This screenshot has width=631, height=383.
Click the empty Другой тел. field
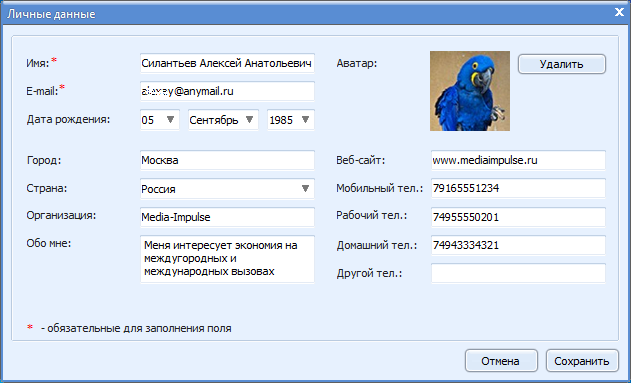pyautogui.click(x=518, y=274)
